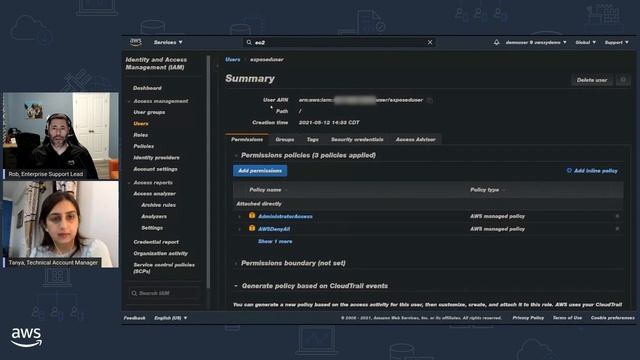Viewport: 640px width, 360px height.
Task: Switch to the Security credentials tab
Action: coord(357,140)
